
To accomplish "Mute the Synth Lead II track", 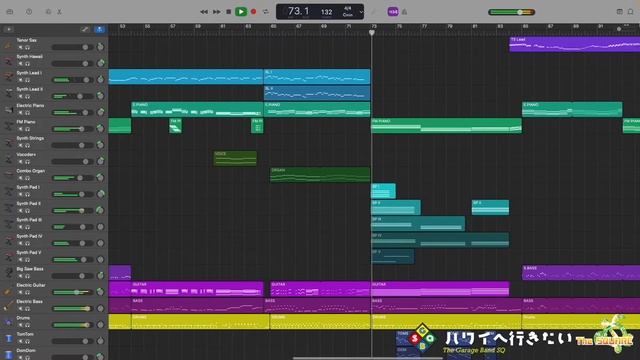I will (x=20, y=96).
